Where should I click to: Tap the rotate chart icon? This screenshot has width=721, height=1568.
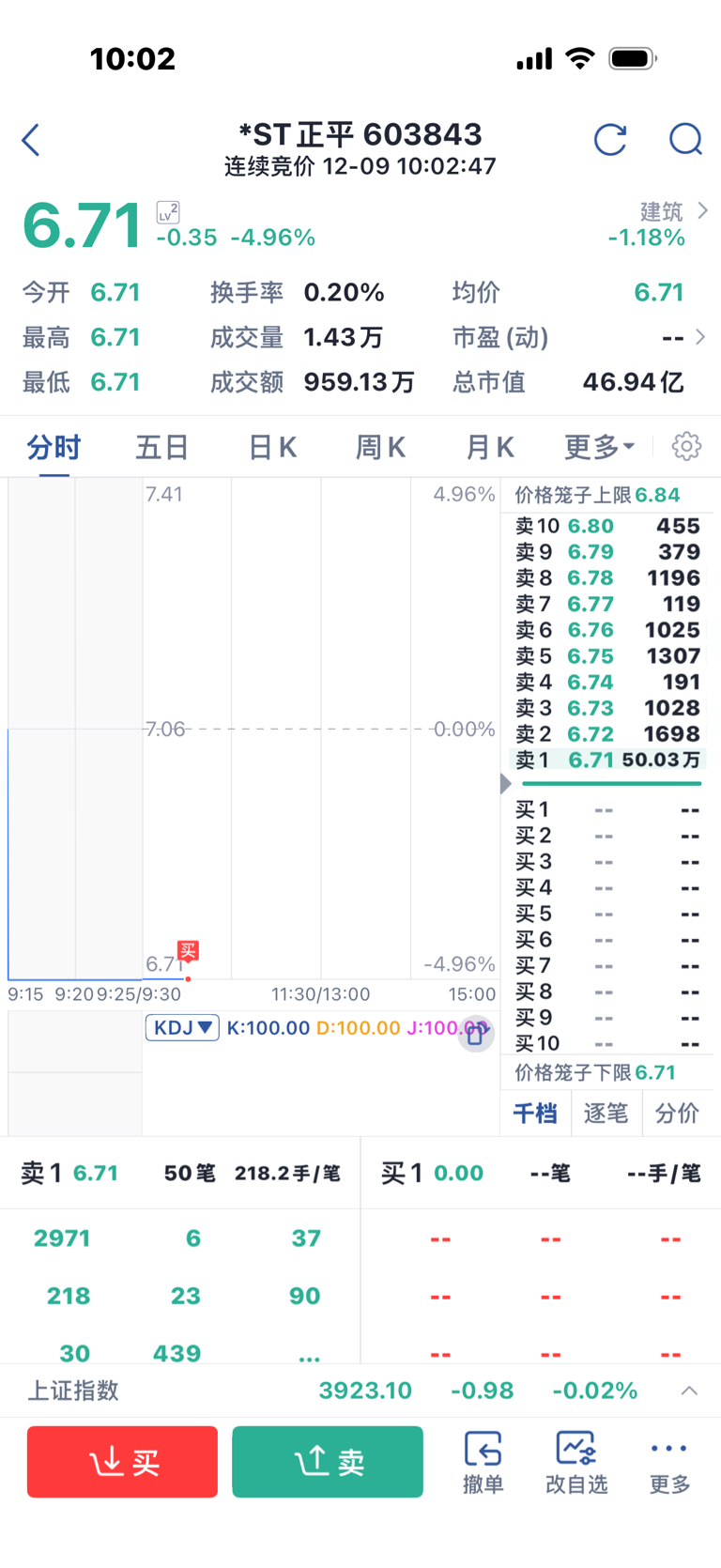point(476,1033)
